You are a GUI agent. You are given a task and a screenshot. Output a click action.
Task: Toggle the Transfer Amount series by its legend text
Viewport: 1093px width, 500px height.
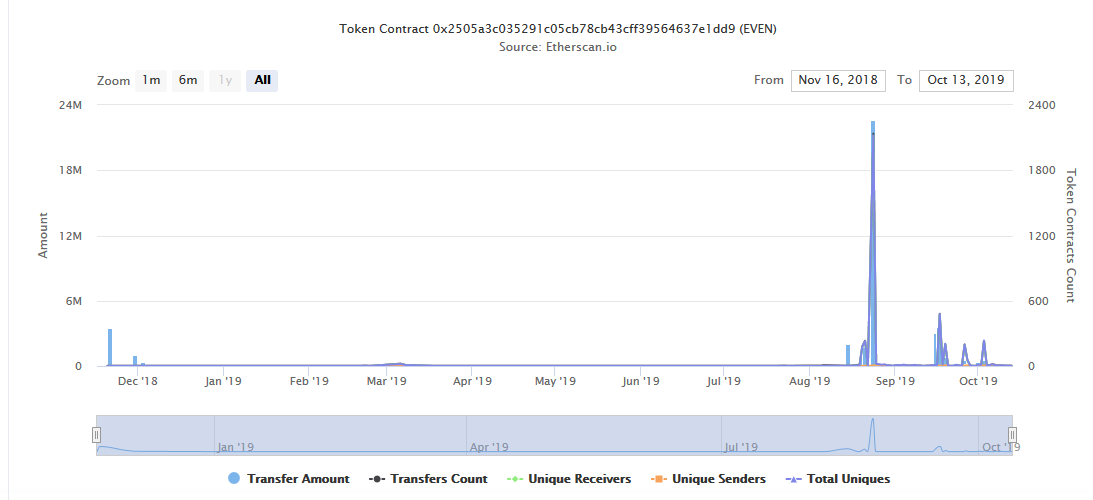(x=298, y=479)
